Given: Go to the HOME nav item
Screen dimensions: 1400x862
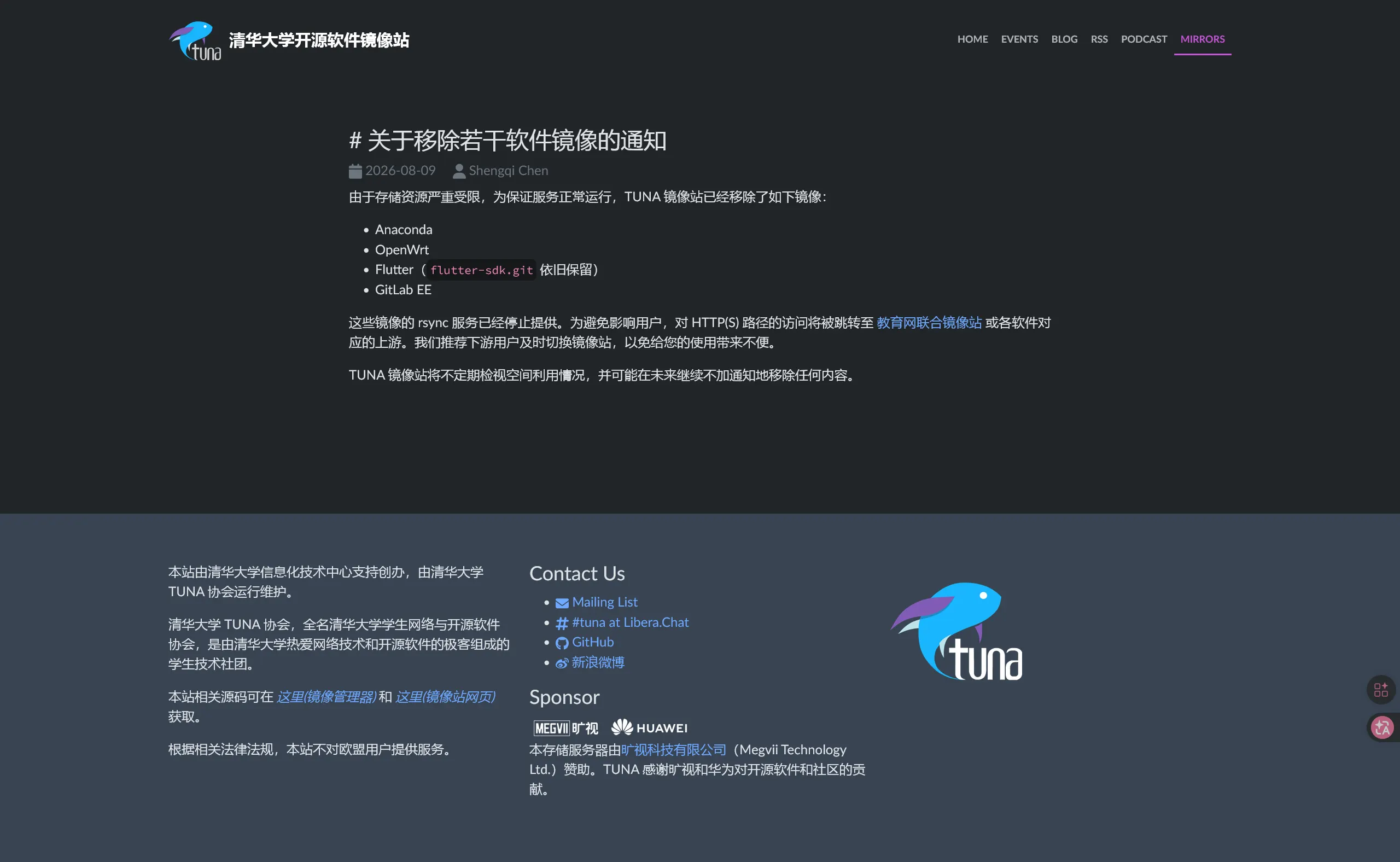Looking at the screenshot, I should (x=972, y=39).
